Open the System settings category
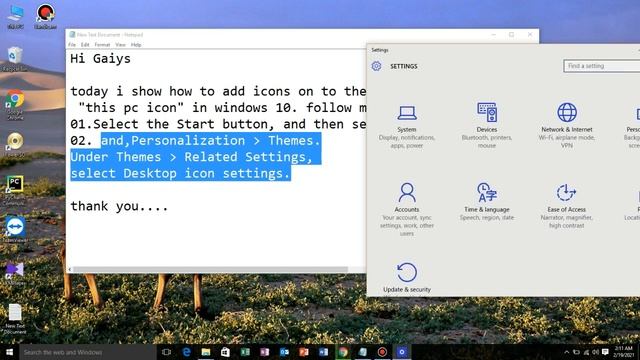 pyautogui.click(x=407, y=126)
